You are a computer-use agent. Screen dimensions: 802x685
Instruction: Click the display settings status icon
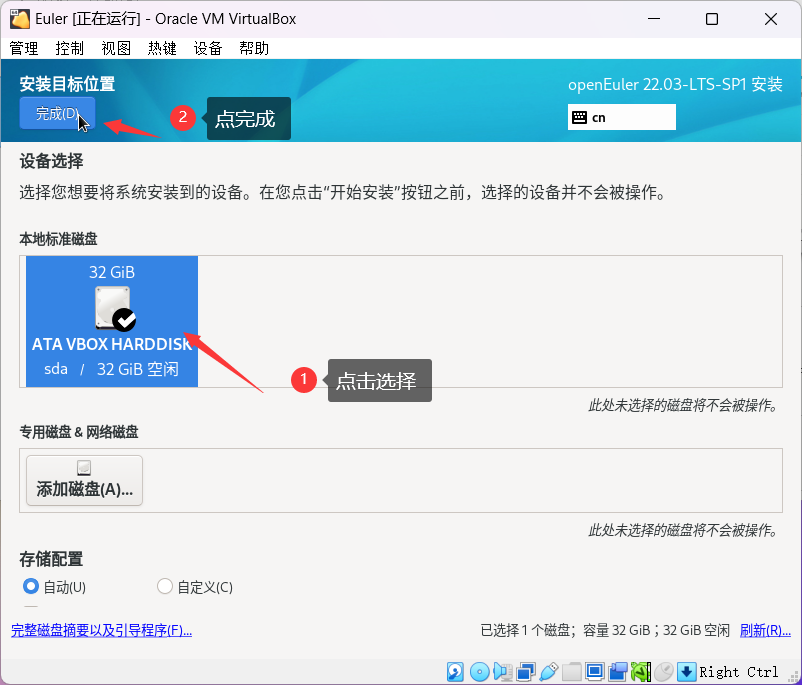pyautogui.click(x=594, y=671)
